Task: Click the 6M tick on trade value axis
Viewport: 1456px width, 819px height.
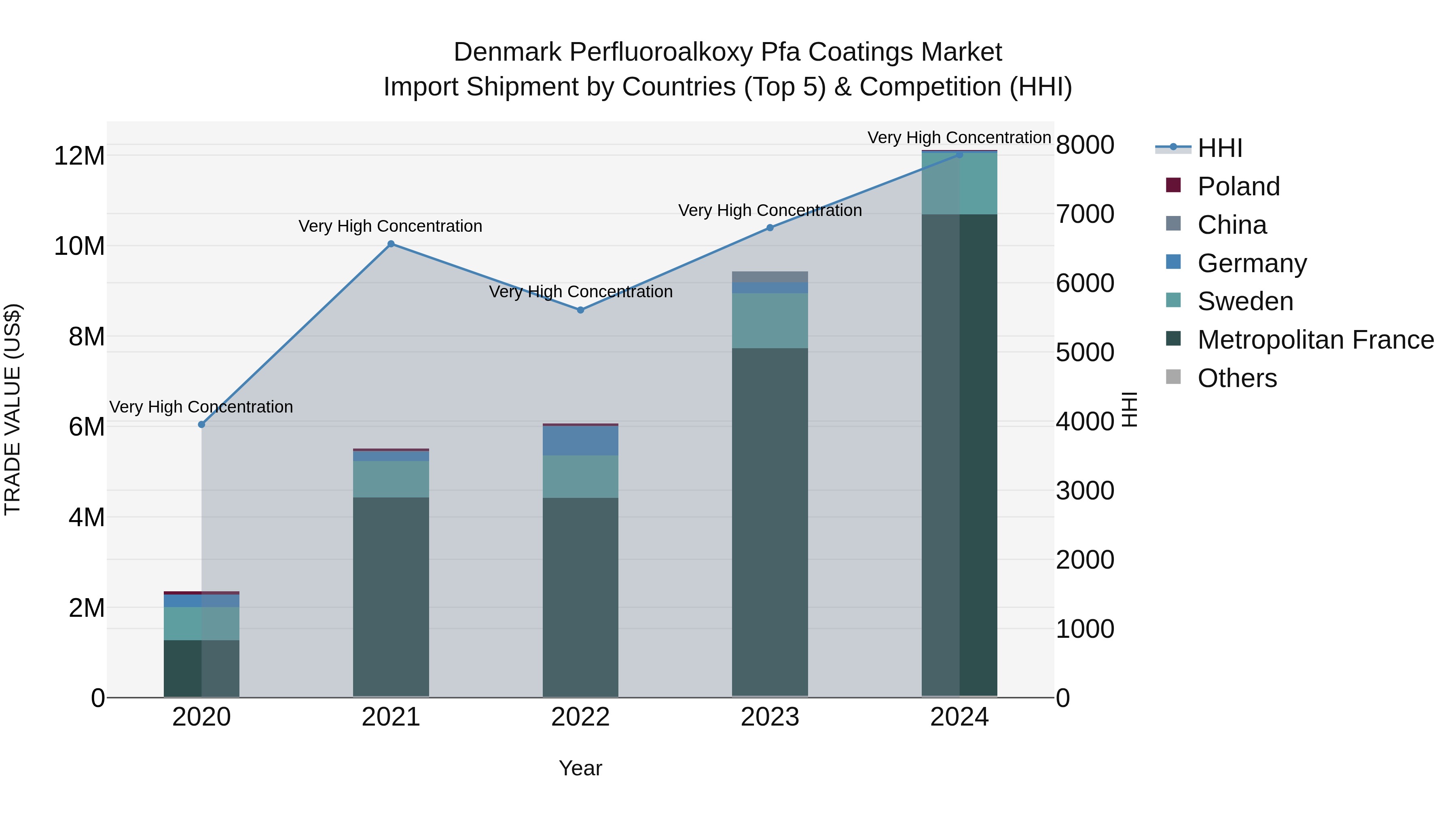Action: (x=87, y=427)
